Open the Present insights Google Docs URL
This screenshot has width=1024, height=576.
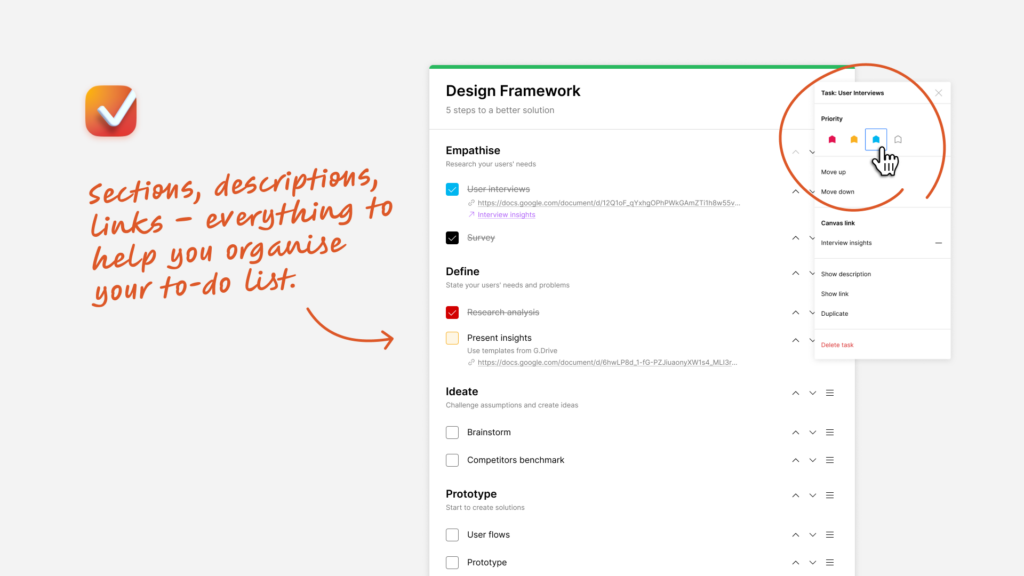point(607,362)
